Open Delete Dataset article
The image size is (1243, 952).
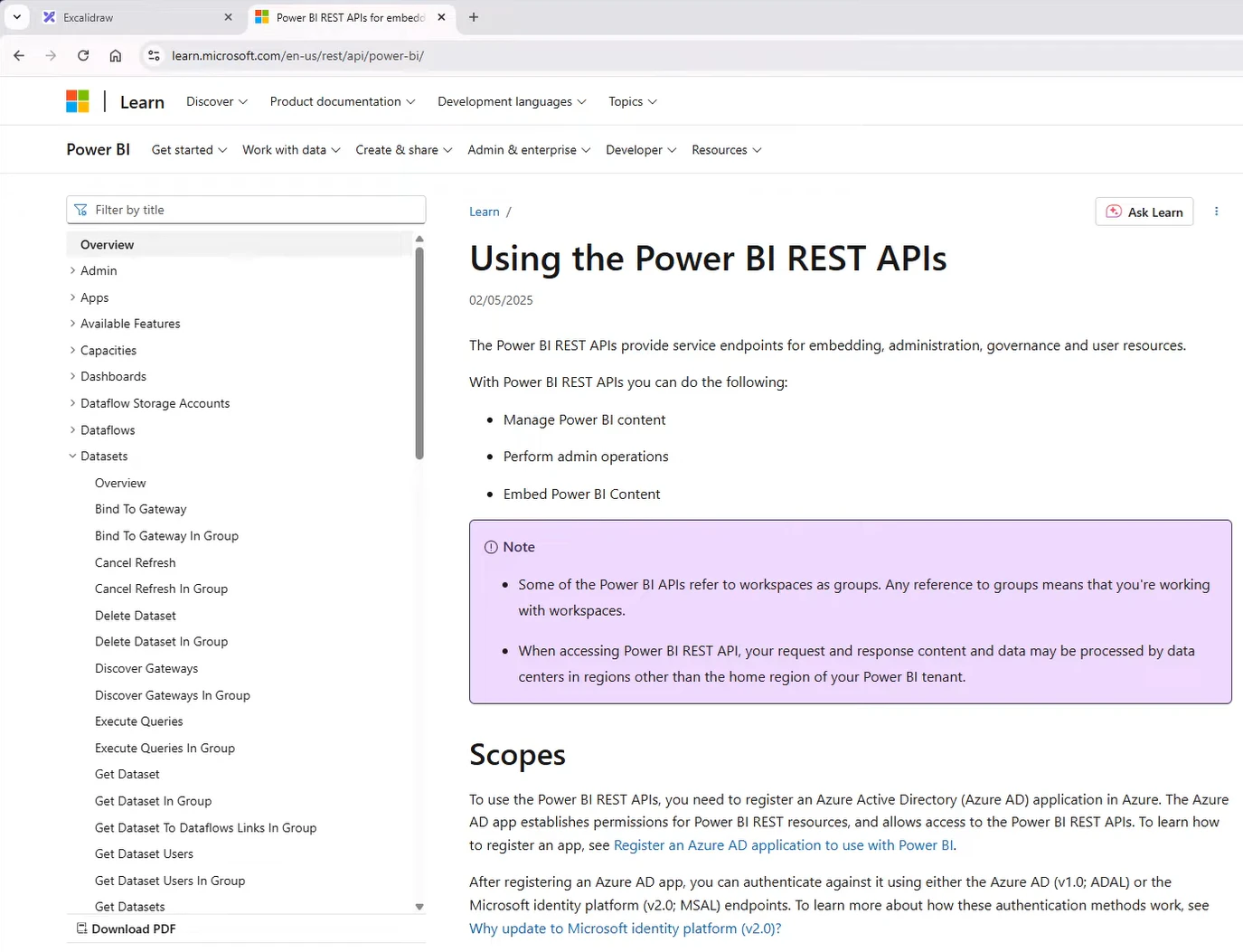pyautogui.click(x=136, y=616)
